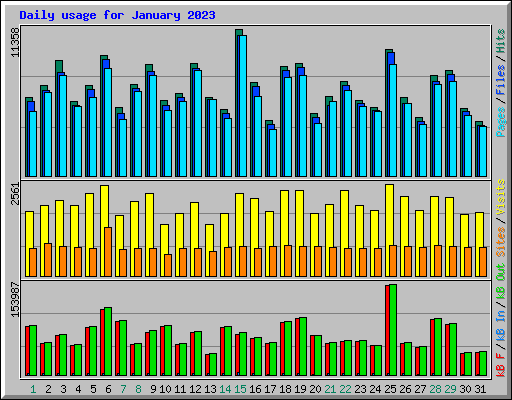Image resolution: width=512 pixels, height=400 pixels.
Task: Click the yellow visits bar for day 6
Action: (104, 231)
